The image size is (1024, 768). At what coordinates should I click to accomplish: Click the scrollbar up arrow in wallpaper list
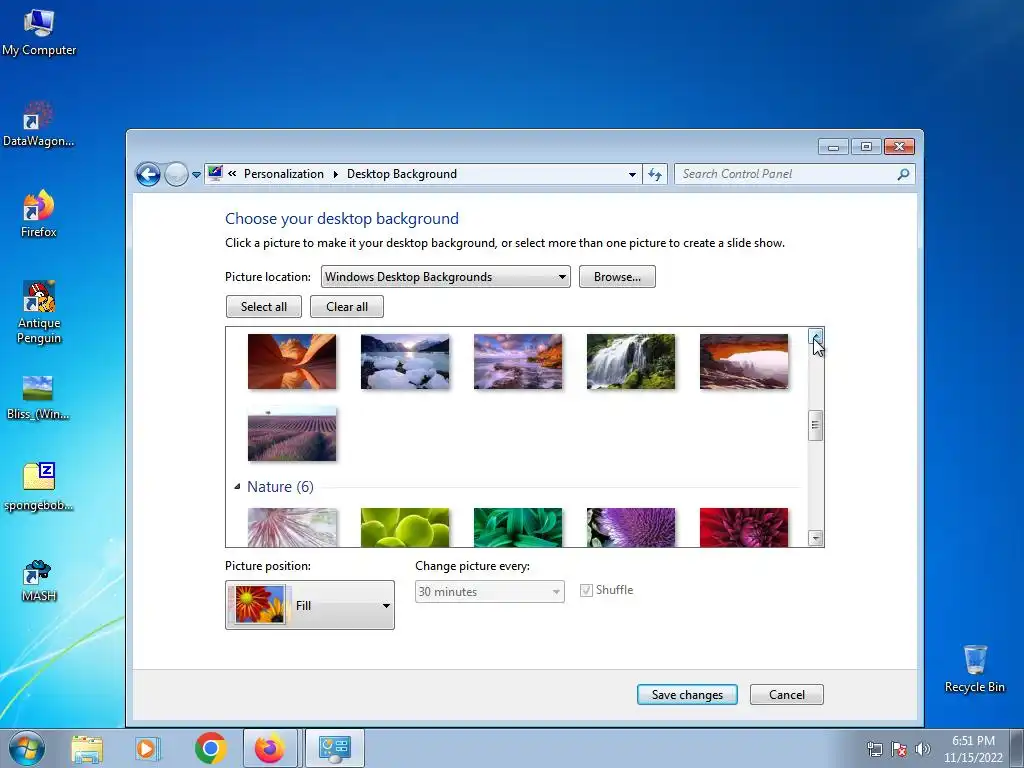(815, 336)
